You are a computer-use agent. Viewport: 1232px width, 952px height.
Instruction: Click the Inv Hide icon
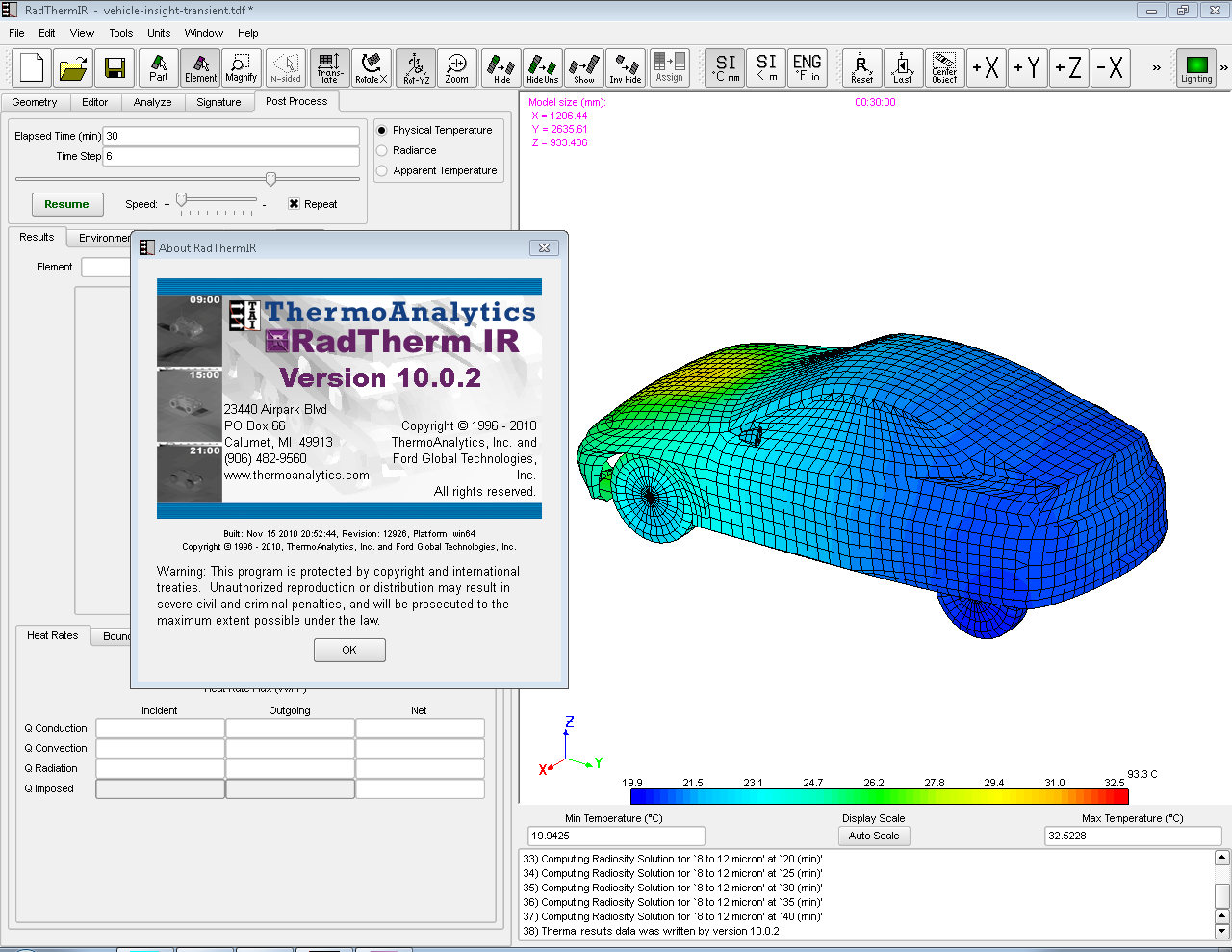626,68
